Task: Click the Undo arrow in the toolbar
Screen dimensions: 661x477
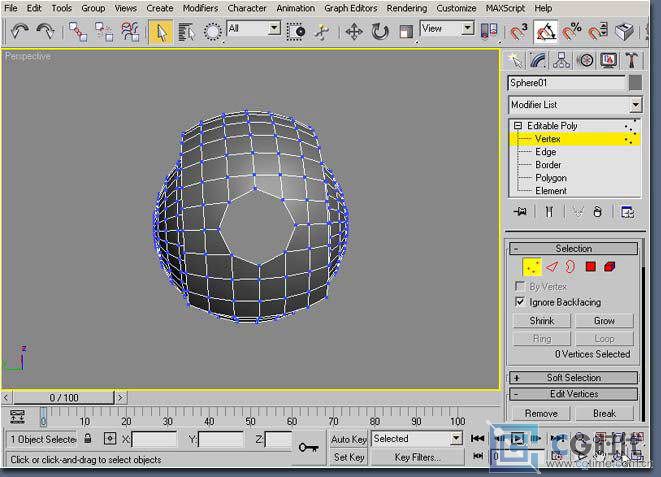Action: coord(18,31)
